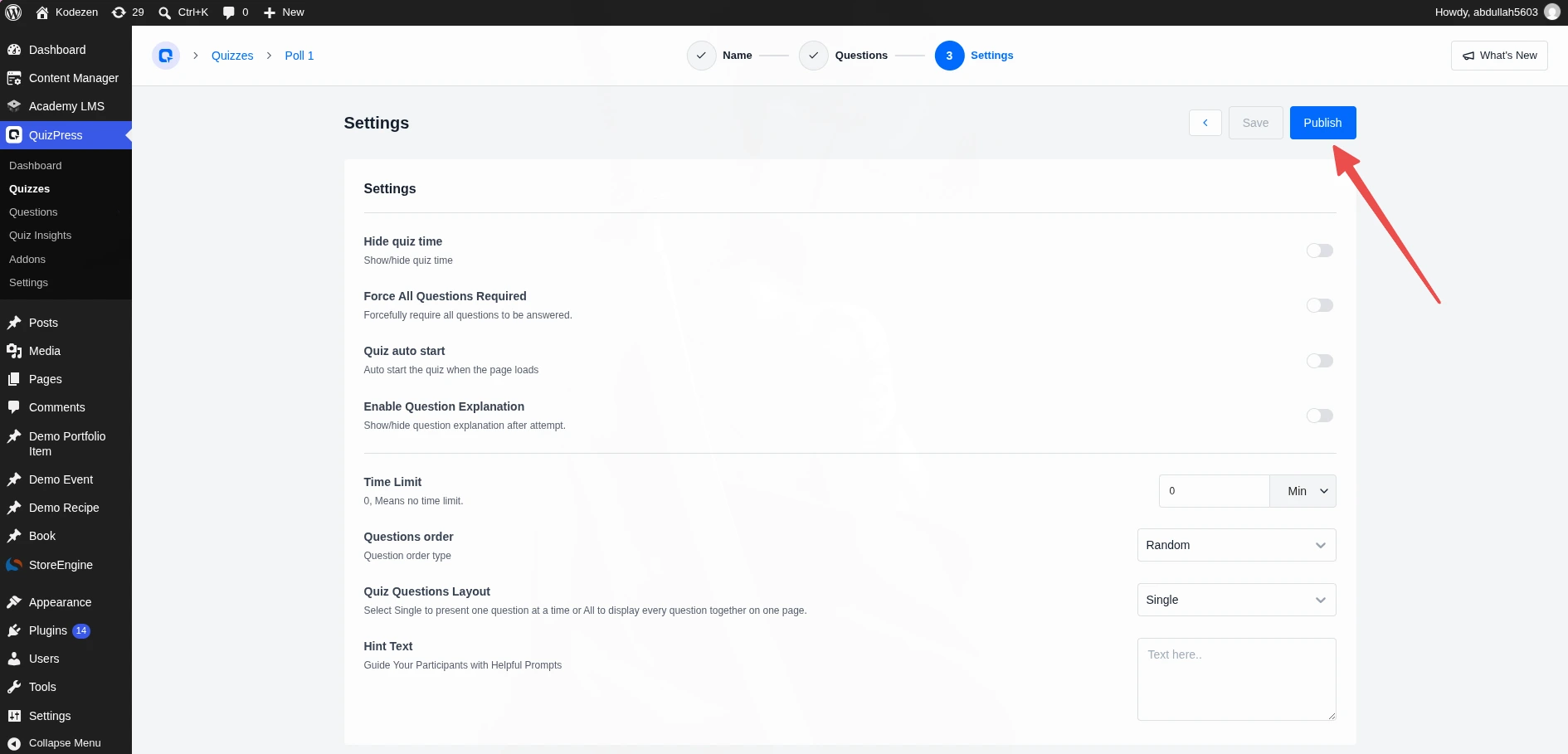Click the plus New icon in admin bar
This screenshot has width=1568, height=754.
[270, 12]
